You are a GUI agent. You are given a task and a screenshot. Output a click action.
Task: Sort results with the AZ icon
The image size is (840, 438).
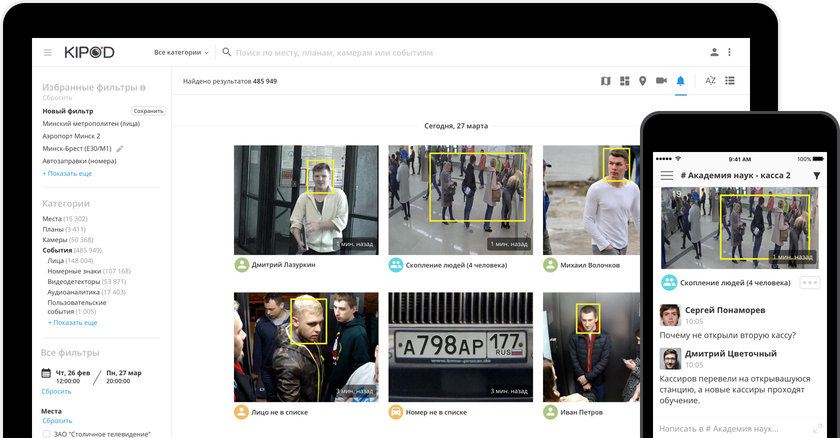710,81
